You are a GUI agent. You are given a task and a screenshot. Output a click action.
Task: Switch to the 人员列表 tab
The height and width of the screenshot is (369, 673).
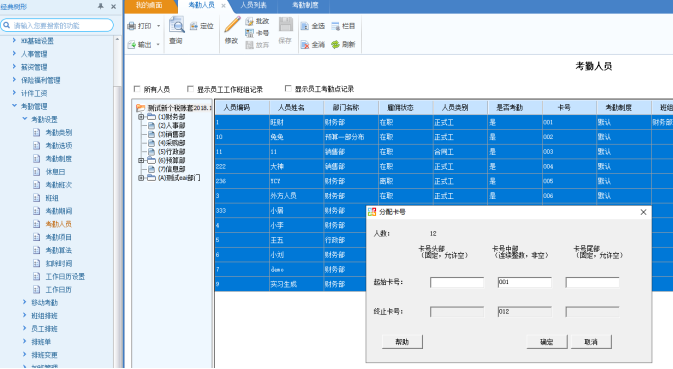pyautogui.click(x=253, y=6)
